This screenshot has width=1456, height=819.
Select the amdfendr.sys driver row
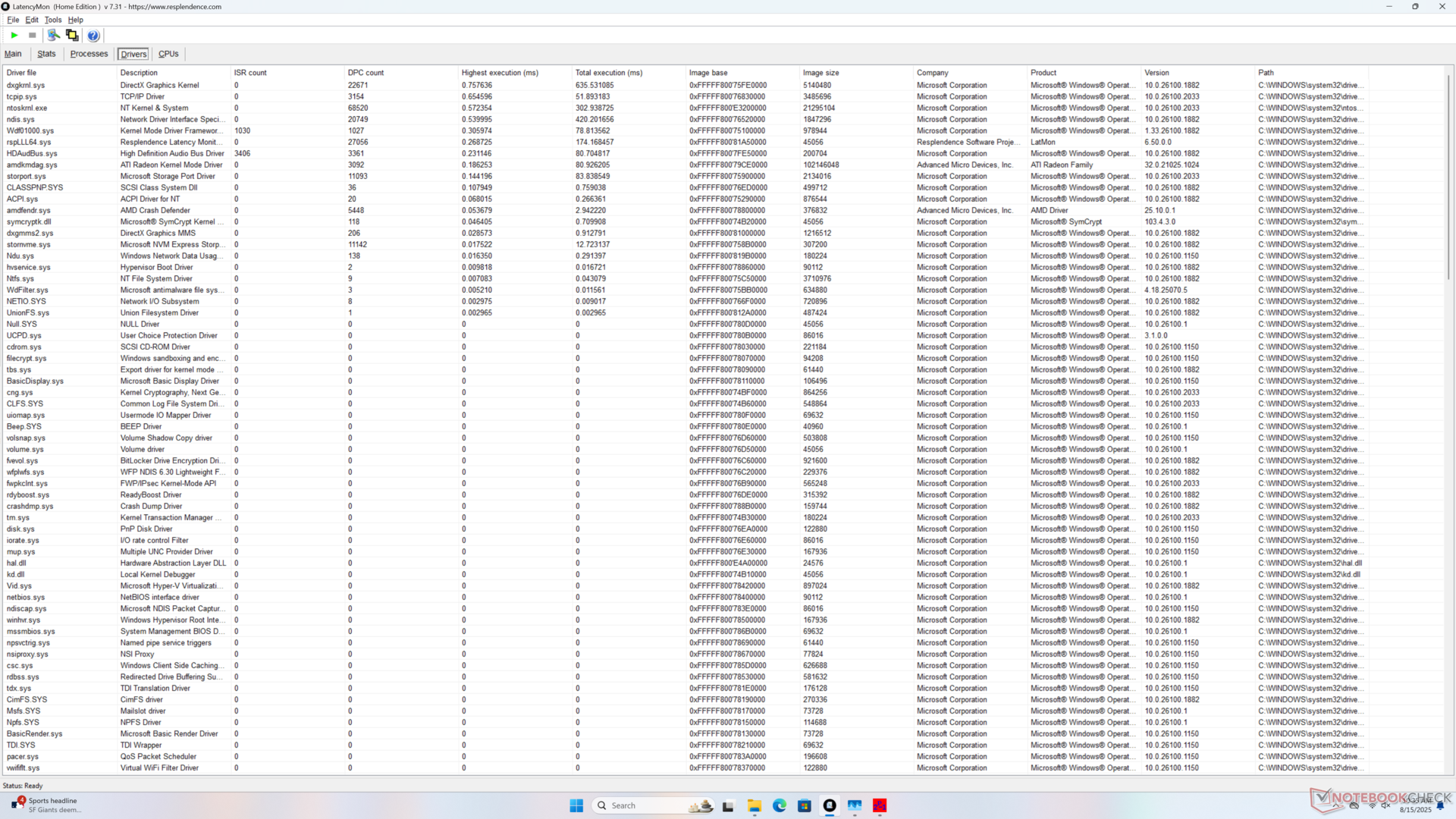686,210
